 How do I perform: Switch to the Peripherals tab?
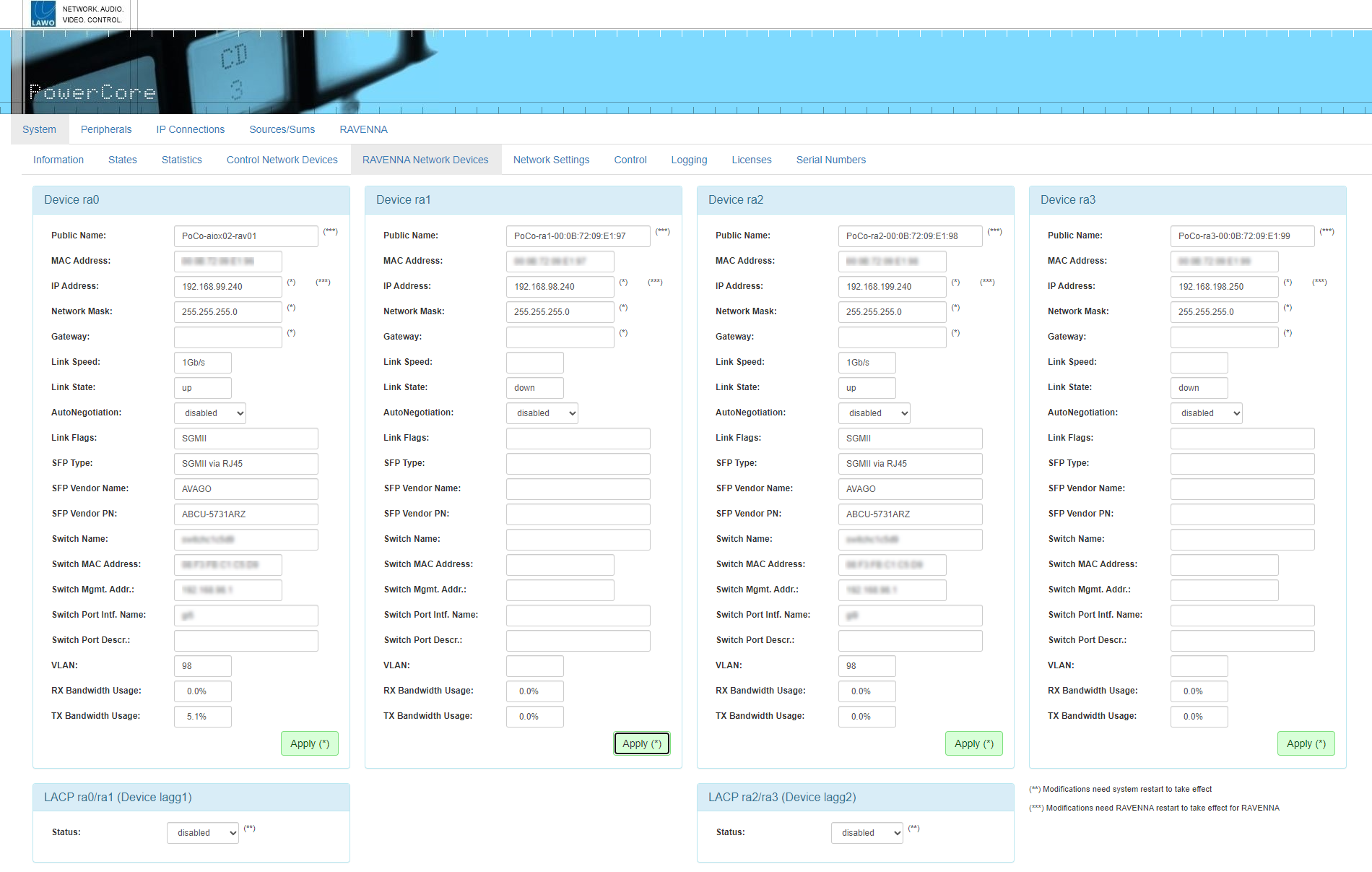pos(106,129)
